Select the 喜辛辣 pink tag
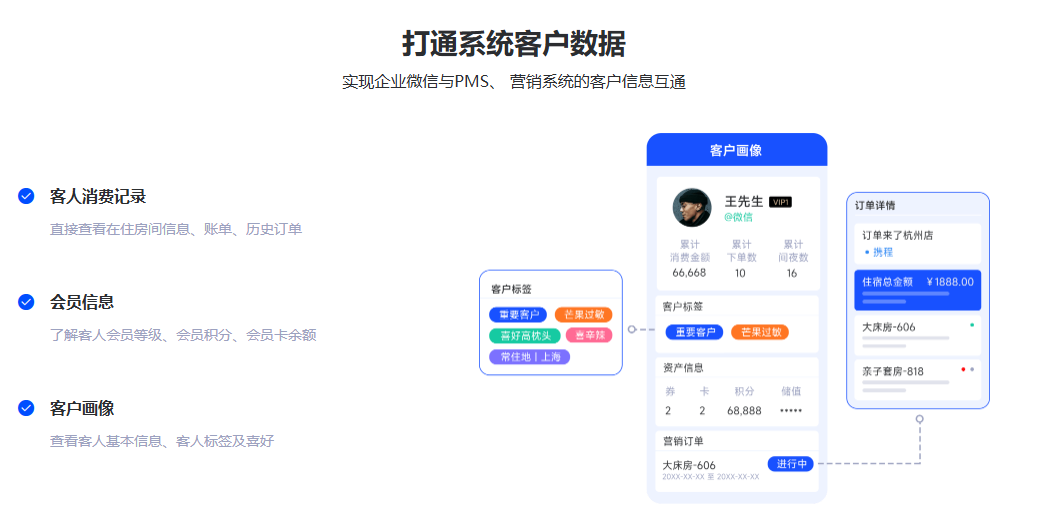1041x529 pixels. point(588,335)
